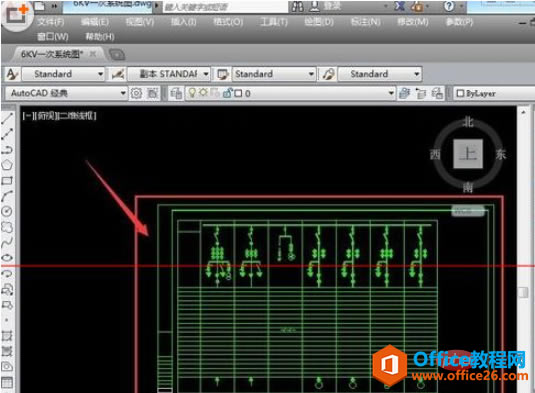Image resolution: width=535 pixels, height=393 pixels.
Task: Click the 登录 sign-in button
Action: [x=332, y=6]
